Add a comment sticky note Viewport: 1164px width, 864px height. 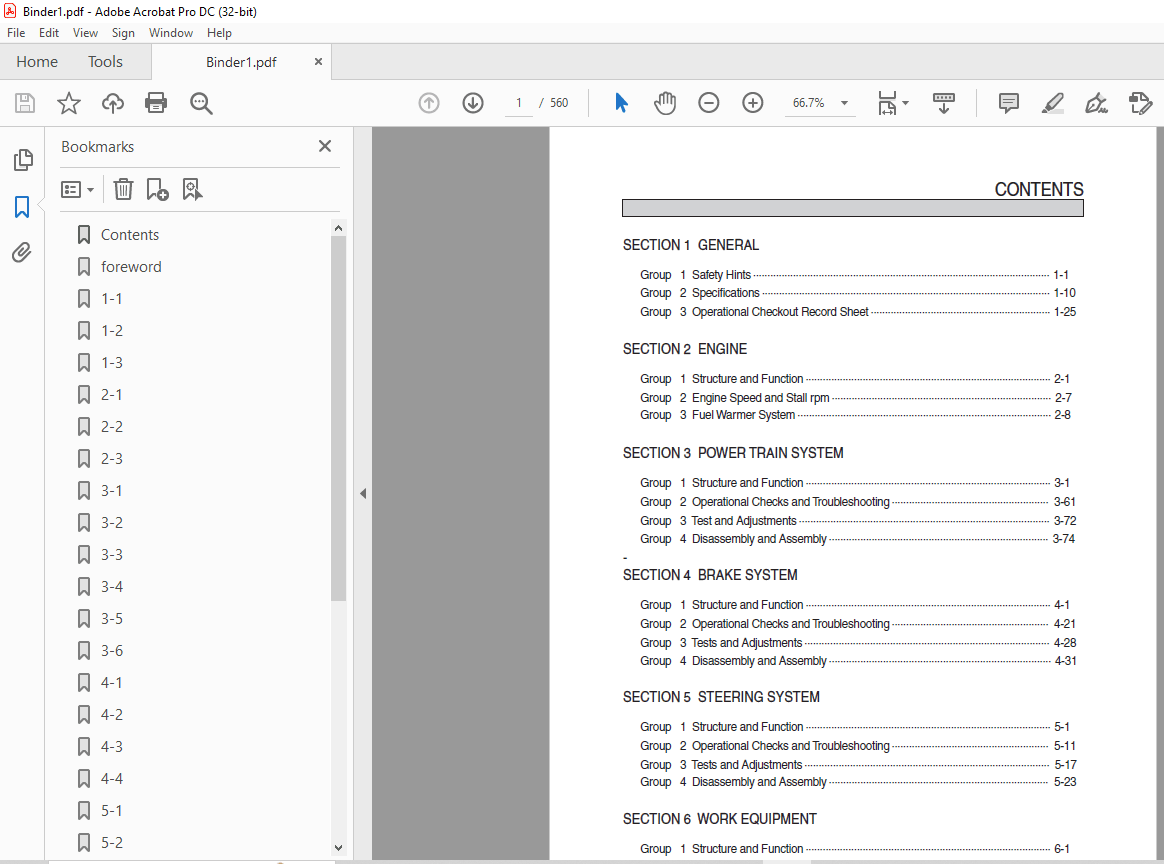coord(1008,102)
